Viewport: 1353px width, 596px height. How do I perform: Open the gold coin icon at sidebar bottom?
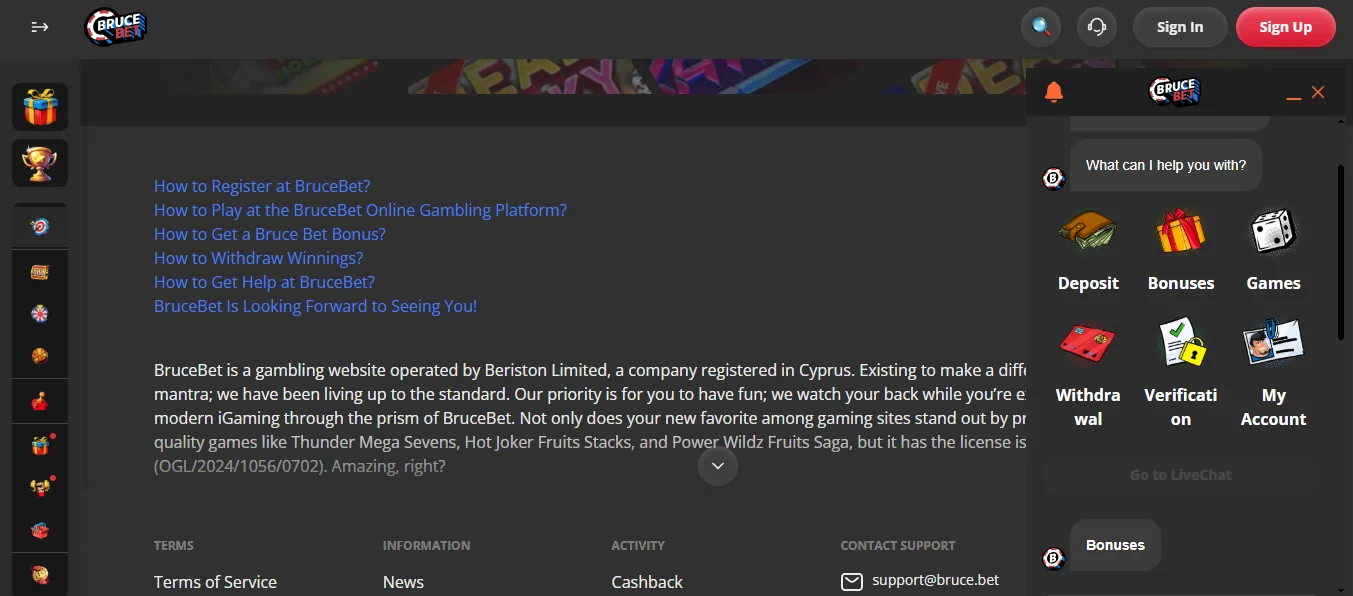point(40,575)
